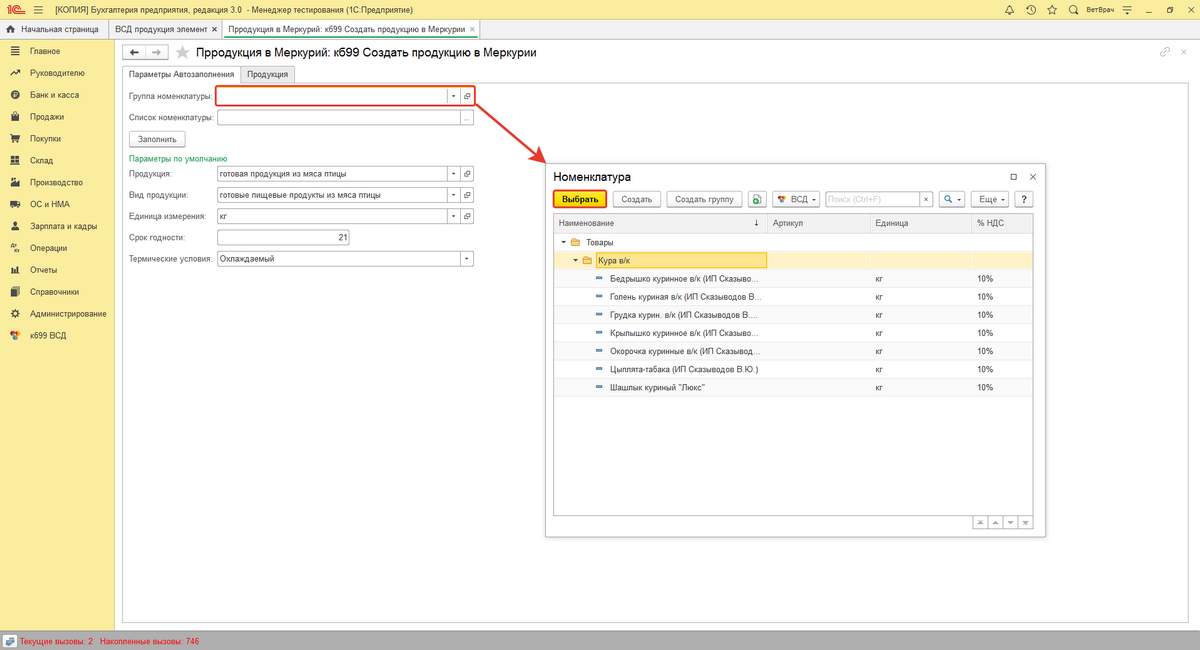Open Группа номенклатуры dropdown arrow

pyautogui.click(x=453, y=96)
